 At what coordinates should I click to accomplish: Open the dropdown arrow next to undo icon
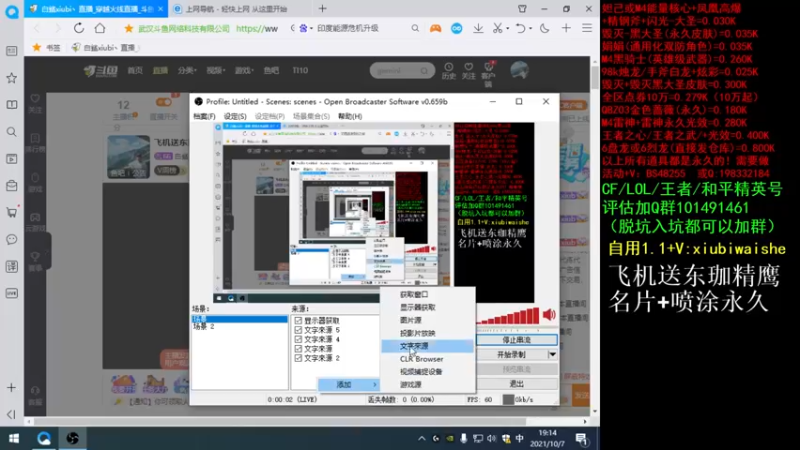point(530,29)
